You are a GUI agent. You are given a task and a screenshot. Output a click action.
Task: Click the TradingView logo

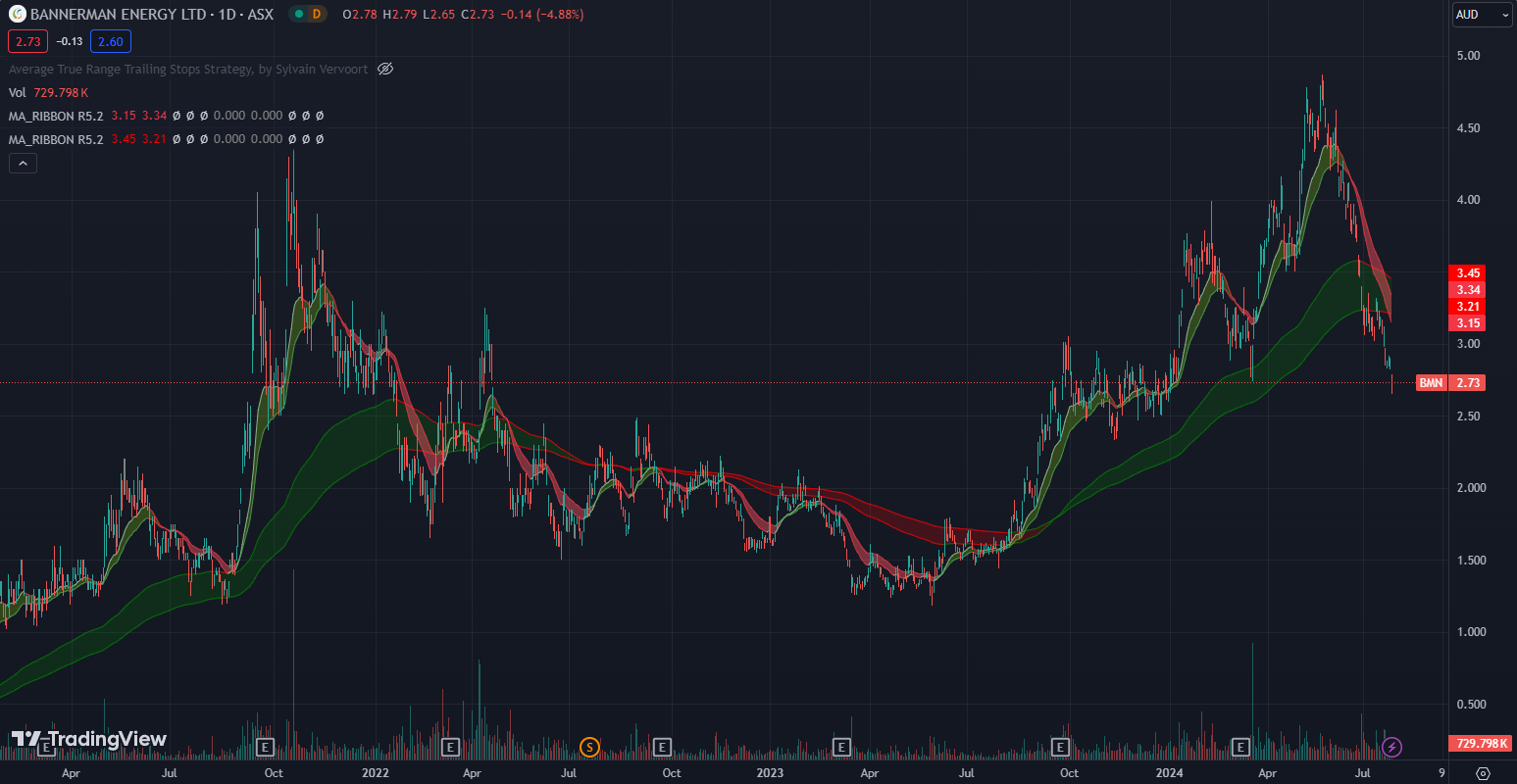[x=89, y=740]
